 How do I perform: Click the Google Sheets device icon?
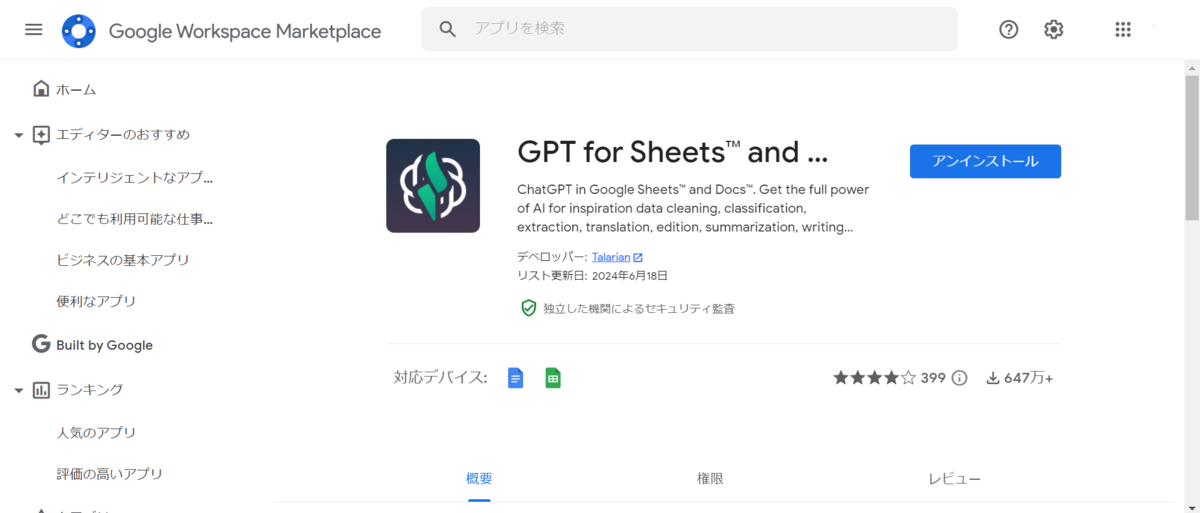[553, 378]
